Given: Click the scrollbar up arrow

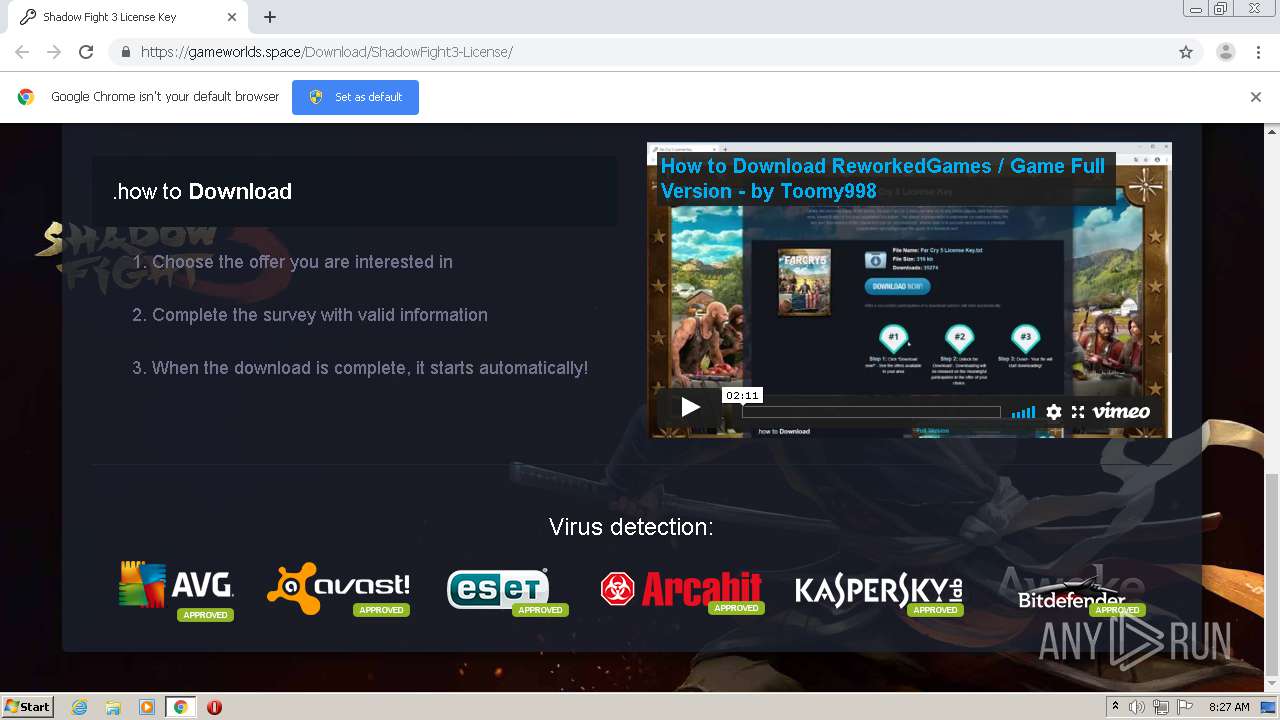Looking at the screenshot, I should pyautogui.click(x=1272, y=131).
